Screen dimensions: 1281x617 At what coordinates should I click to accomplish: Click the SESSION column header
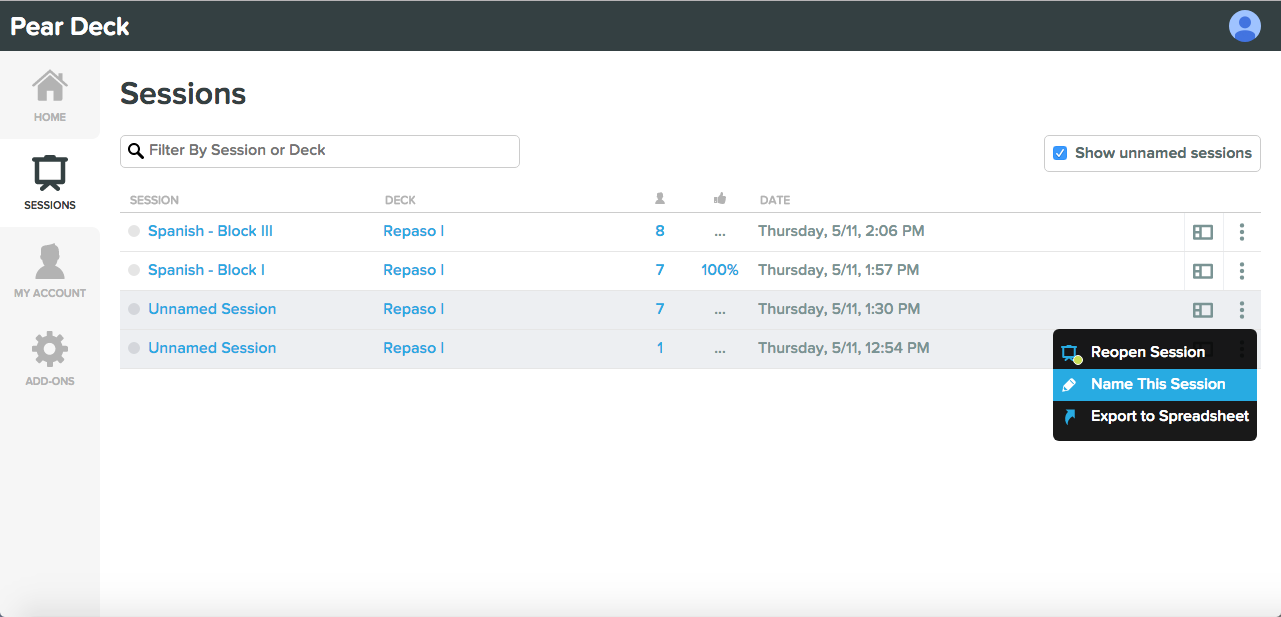(154, 200)
